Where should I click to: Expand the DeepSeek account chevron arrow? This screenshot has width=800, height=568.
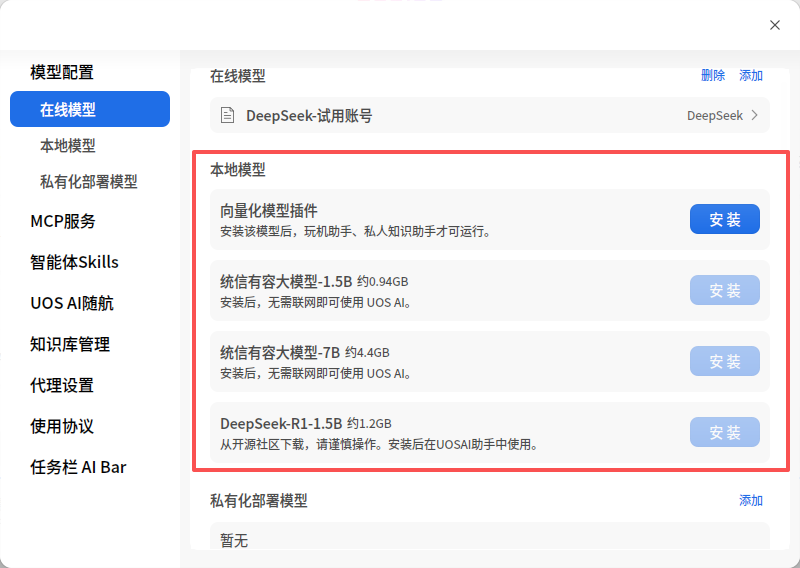(755, 115)
